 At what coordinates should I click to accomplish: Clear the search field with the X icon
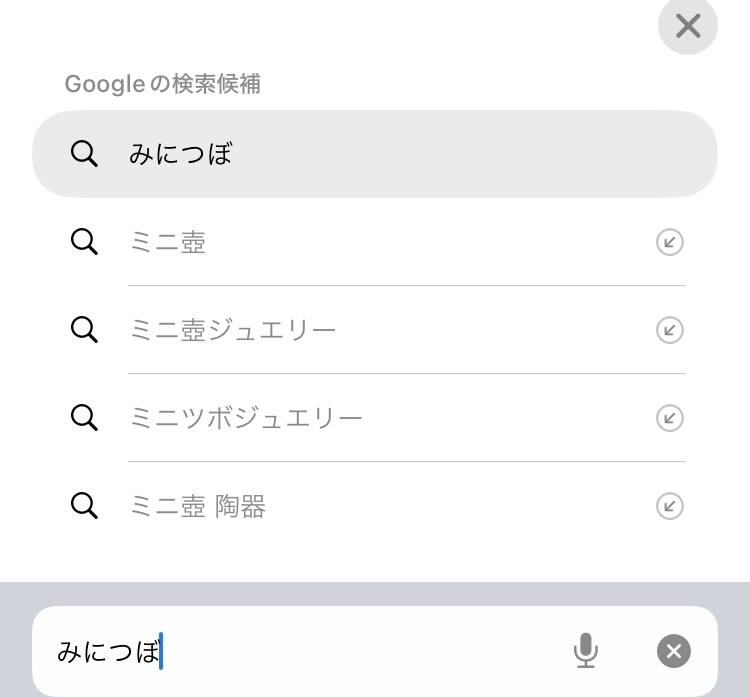coord(674,652)
